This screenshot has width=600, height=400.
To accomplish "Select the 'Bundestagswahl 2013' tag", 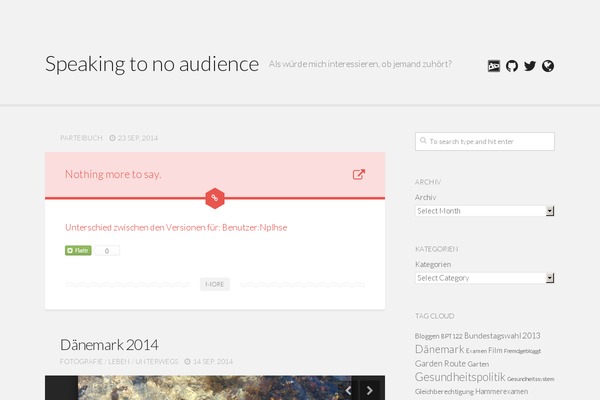I will [x=502, y=336].
